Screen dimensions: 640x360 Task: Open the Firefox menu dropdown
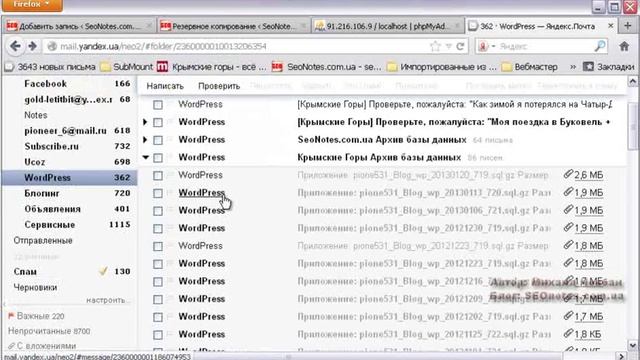pos(32,5)
